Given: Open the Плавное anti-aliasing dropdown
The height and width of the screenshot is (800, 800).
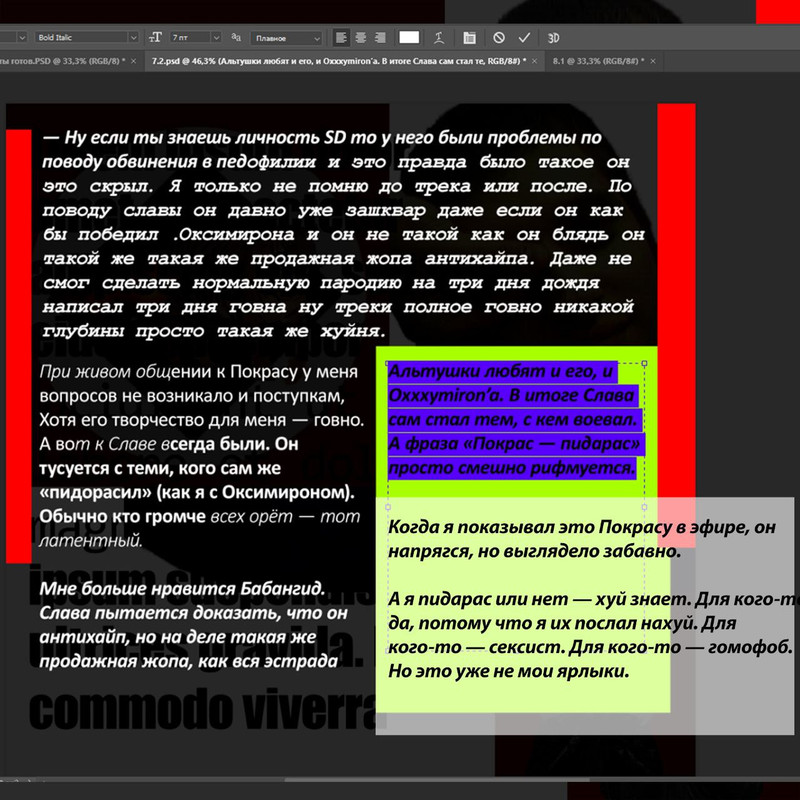Looking at the screenshot, I should tap(286, 38).
